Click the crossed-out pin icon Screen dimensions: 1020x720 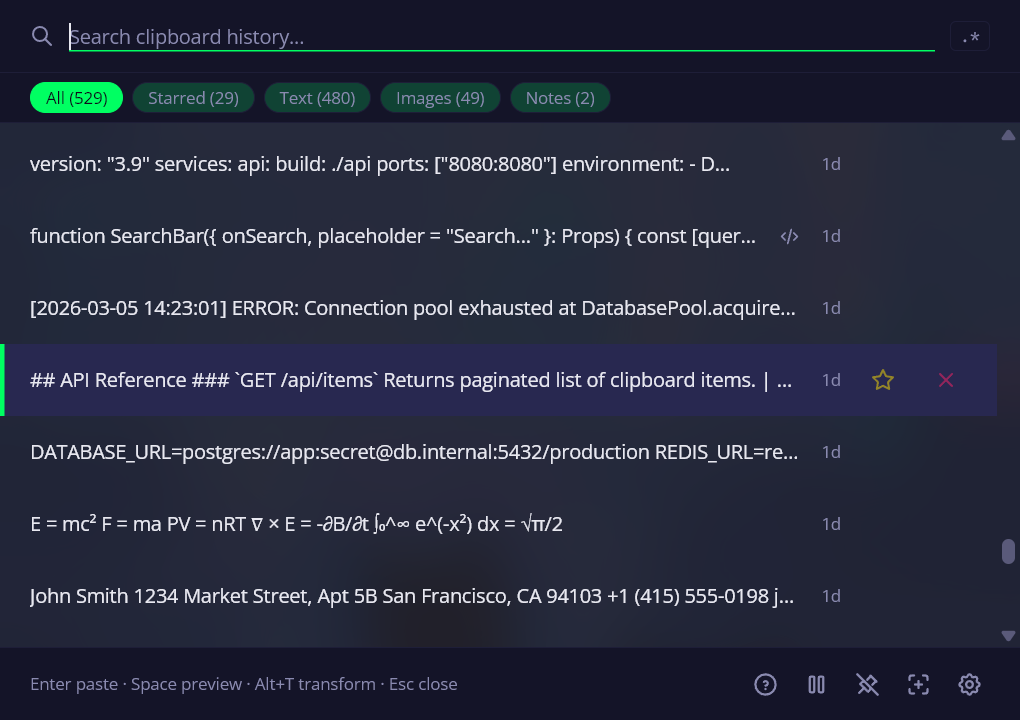pos(867,684)
